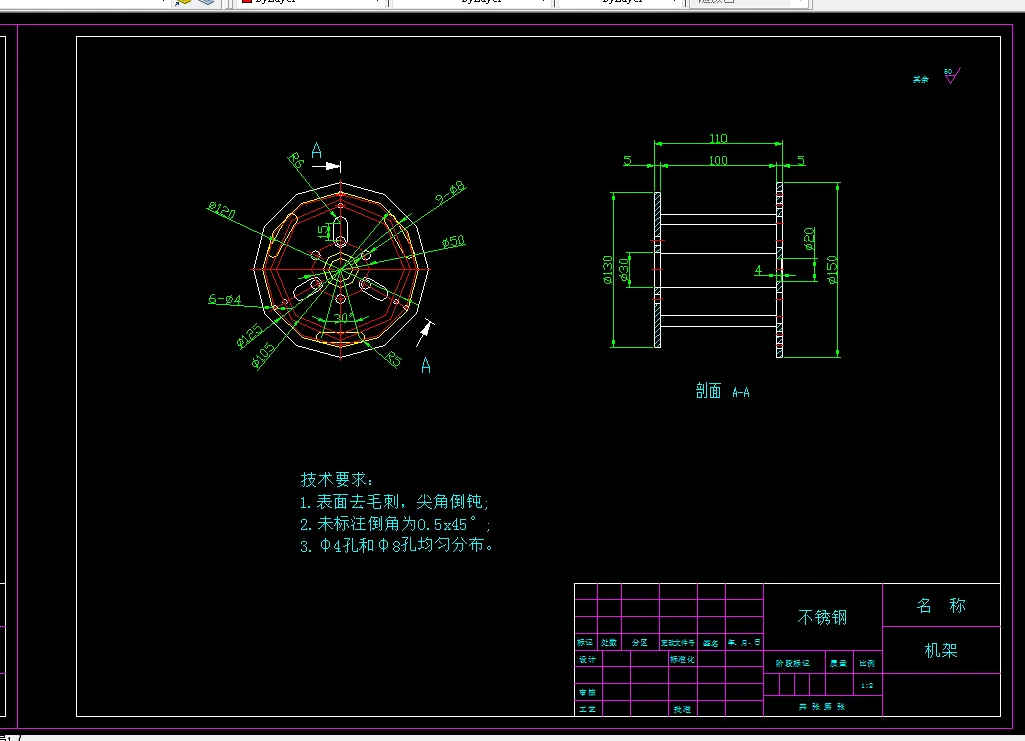Click the R6 radius dimension
This screenshot has width=1025, height=741.
click(x=295, y=159)
